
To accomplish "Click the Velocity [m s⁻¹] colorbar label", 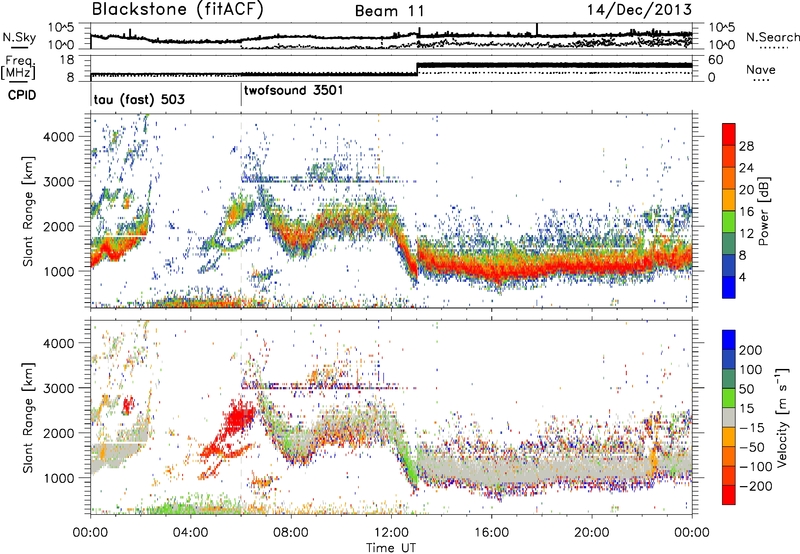I will [781, 417].
